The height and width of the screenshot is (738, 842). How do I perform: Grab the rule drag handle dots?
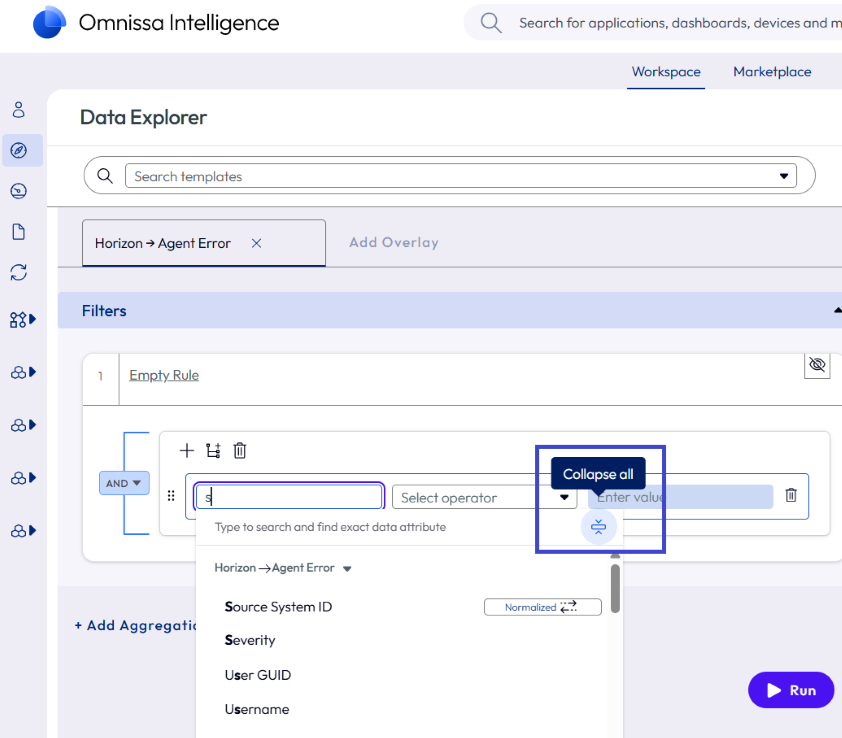click(x=171, y=496)
